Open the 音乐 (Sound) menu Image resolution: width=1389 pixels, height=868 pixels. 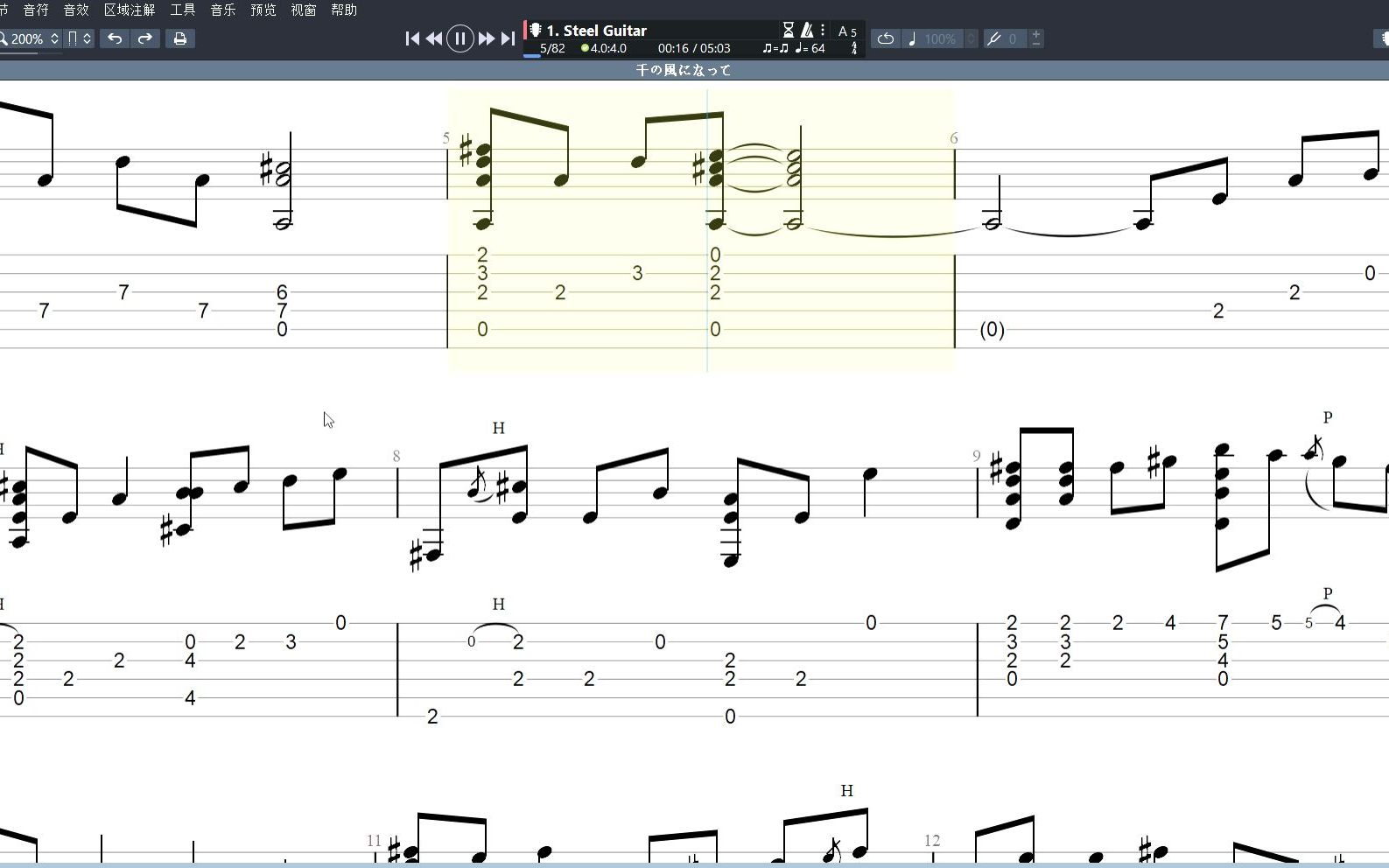click(223, 10)
